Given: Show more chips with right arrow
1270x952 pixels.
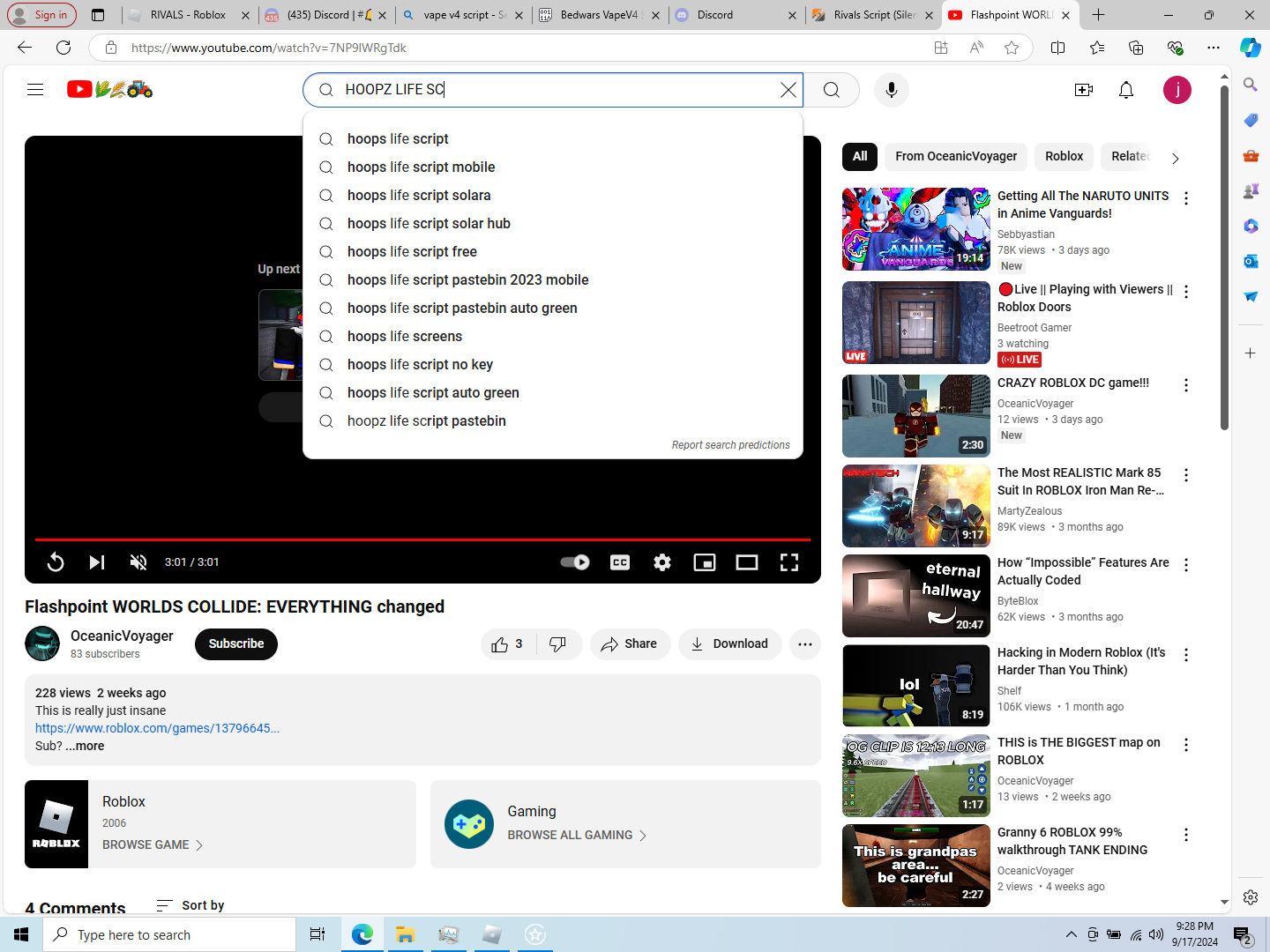Looking at the screenshot, I should (1175, 159).
